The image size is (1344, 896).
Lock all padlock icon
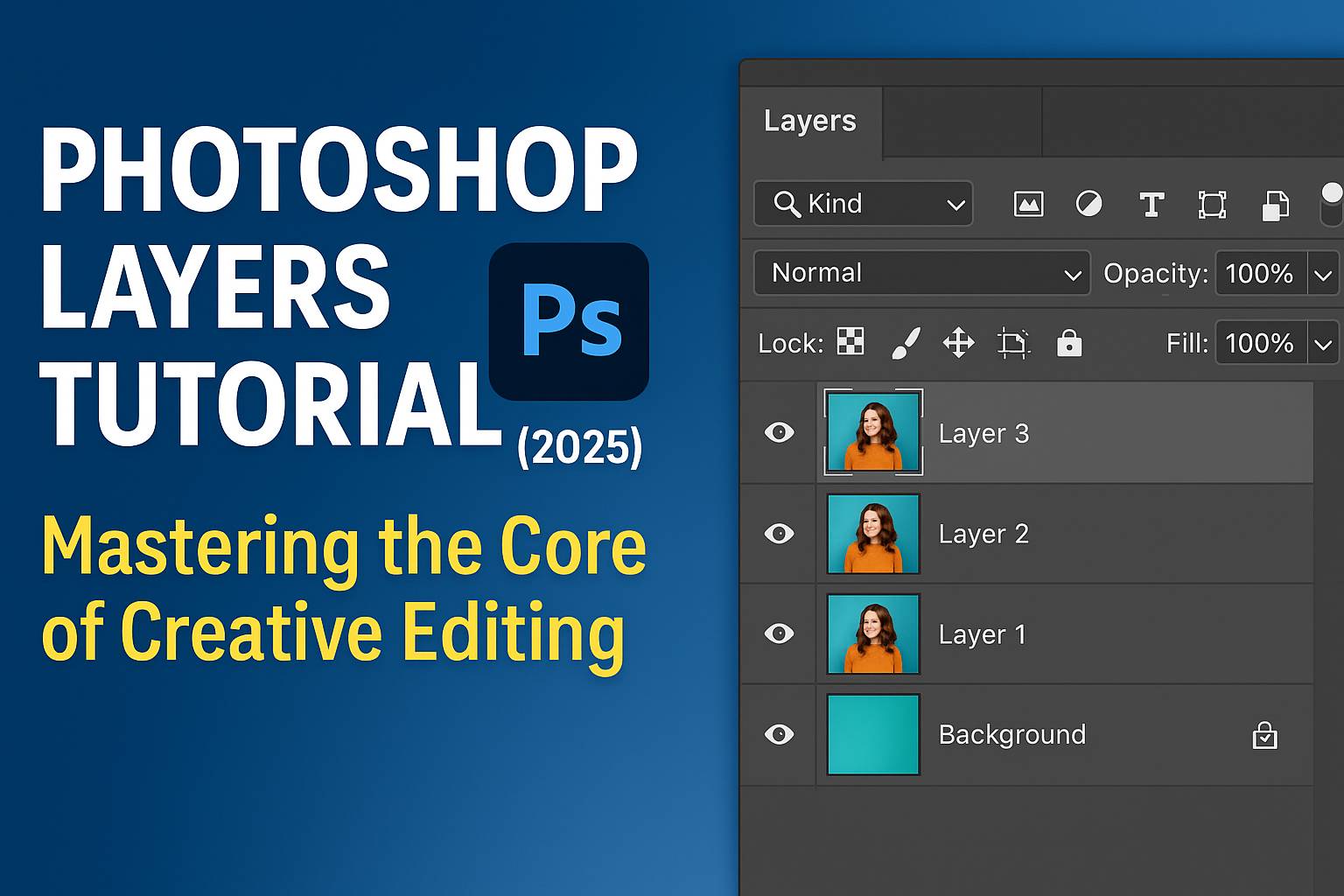tap(1069, 343)
